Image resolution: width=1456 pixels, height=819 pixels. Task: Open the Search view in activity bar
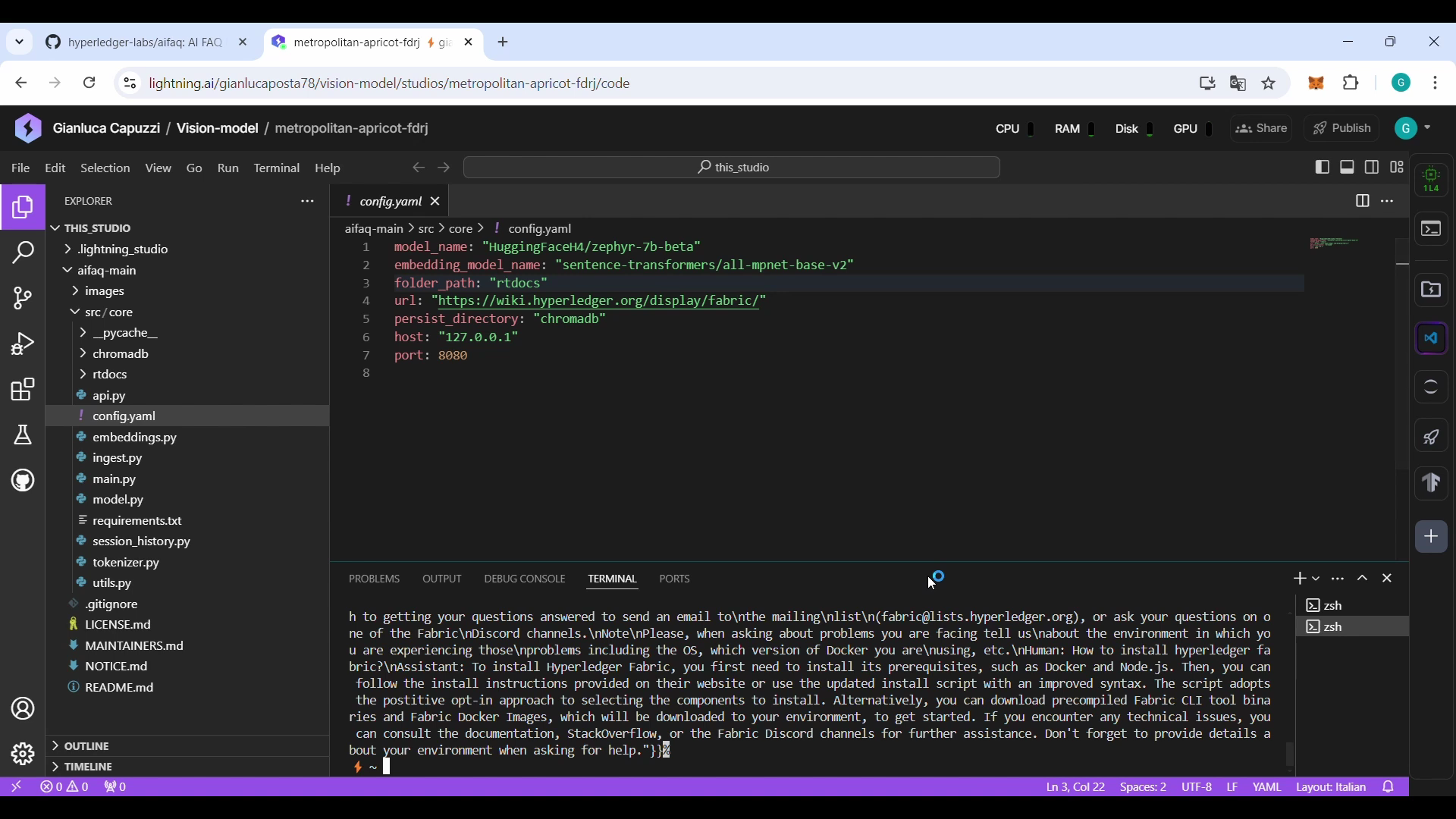(23, 253)
